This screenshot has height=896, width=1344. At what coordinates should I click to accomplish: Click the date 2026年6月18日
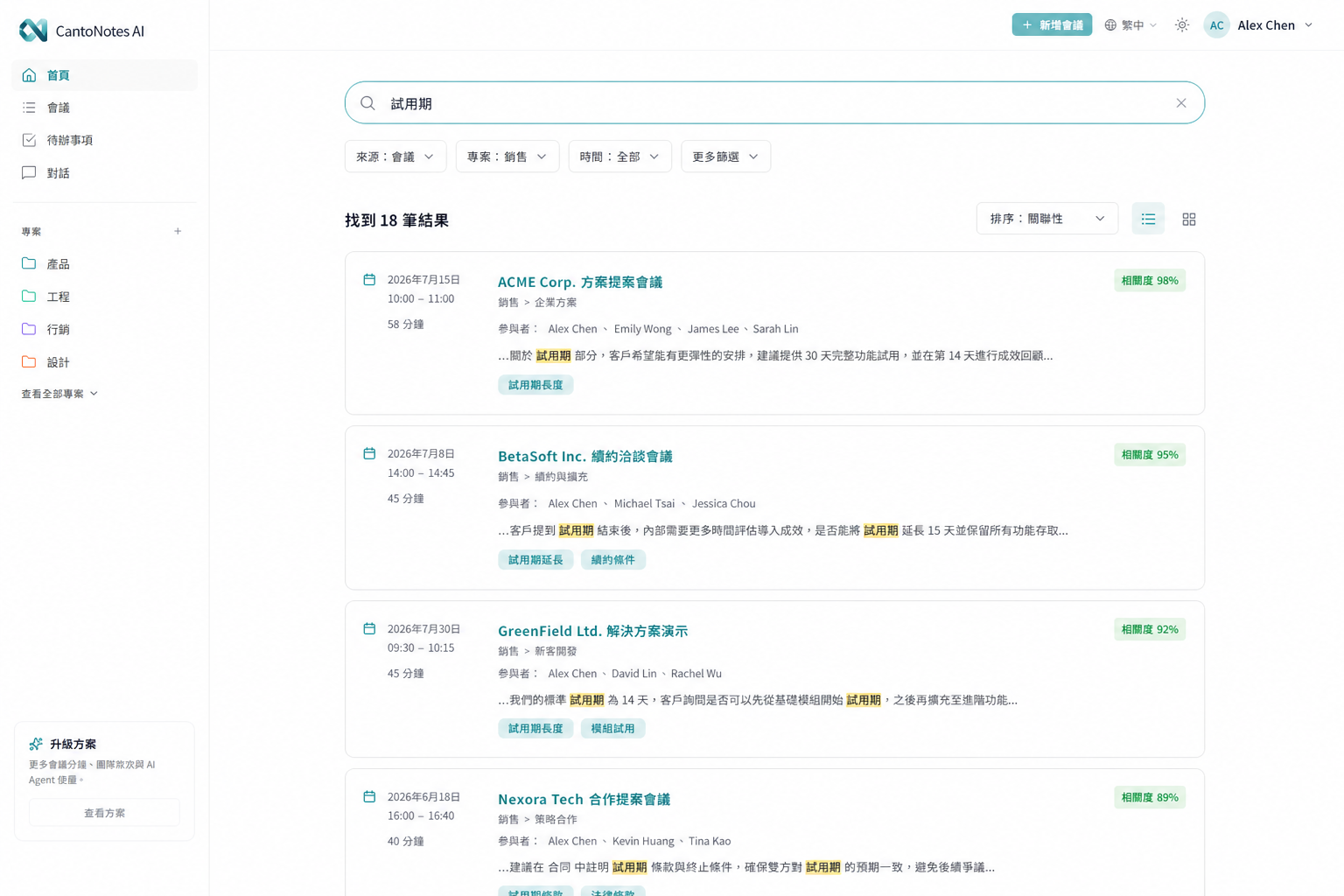[x=423, y=797]
